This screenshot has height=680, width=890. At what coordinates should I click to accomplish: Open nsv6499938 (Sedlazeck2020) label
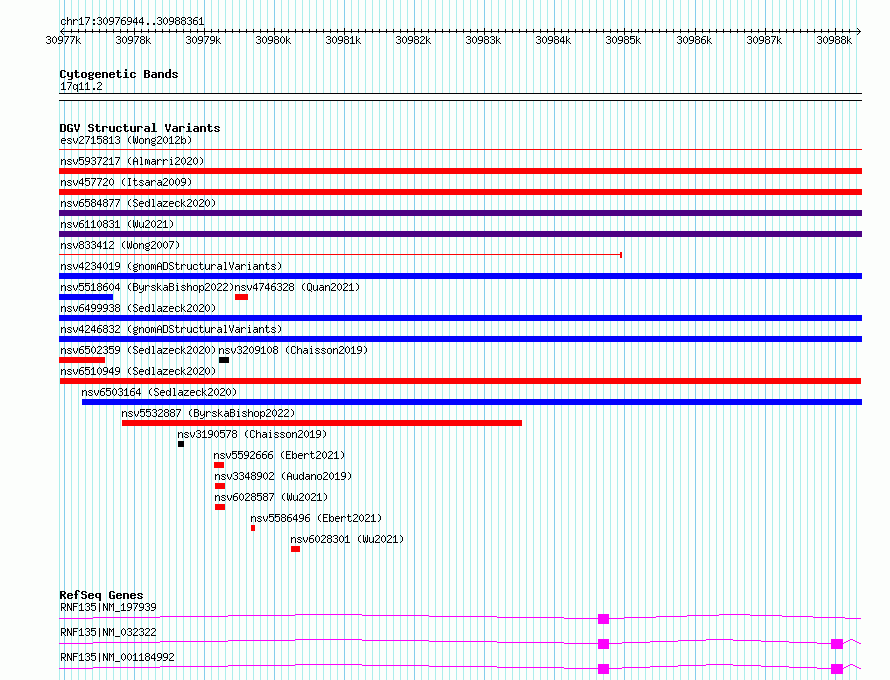138,308
